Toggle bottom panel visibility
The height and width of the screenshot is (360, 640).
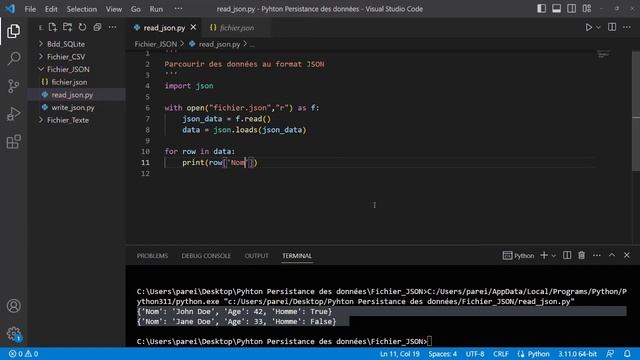556,9
